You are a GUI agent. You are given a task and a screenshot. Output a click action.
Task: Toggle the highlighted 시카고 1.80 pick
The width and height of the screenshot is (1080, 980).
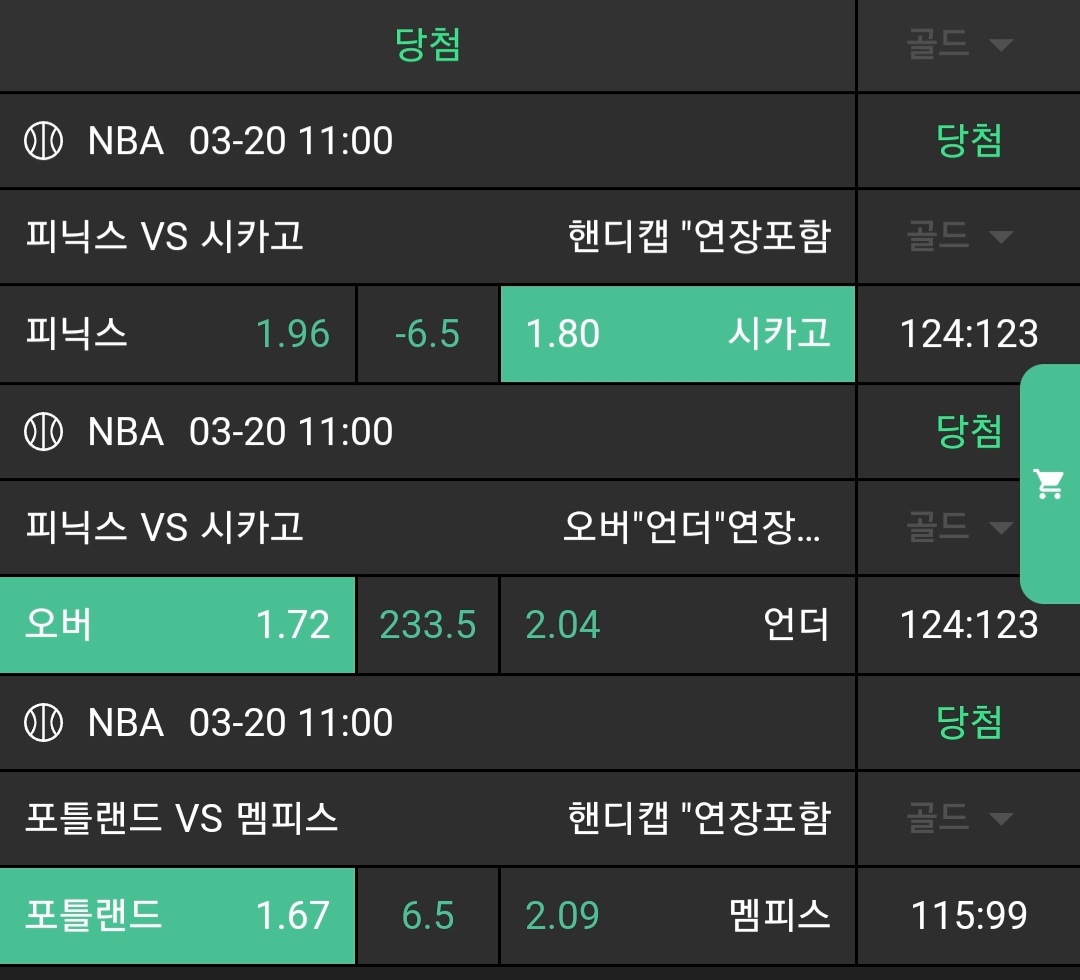pos(677,334)
